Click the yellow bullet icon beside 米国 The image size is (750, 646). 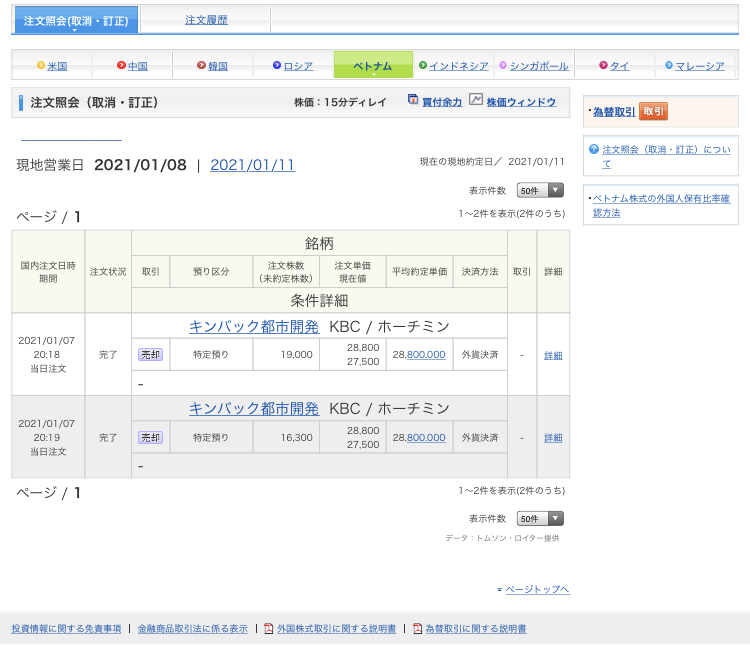pyautogui.click(x=41, y=65)
